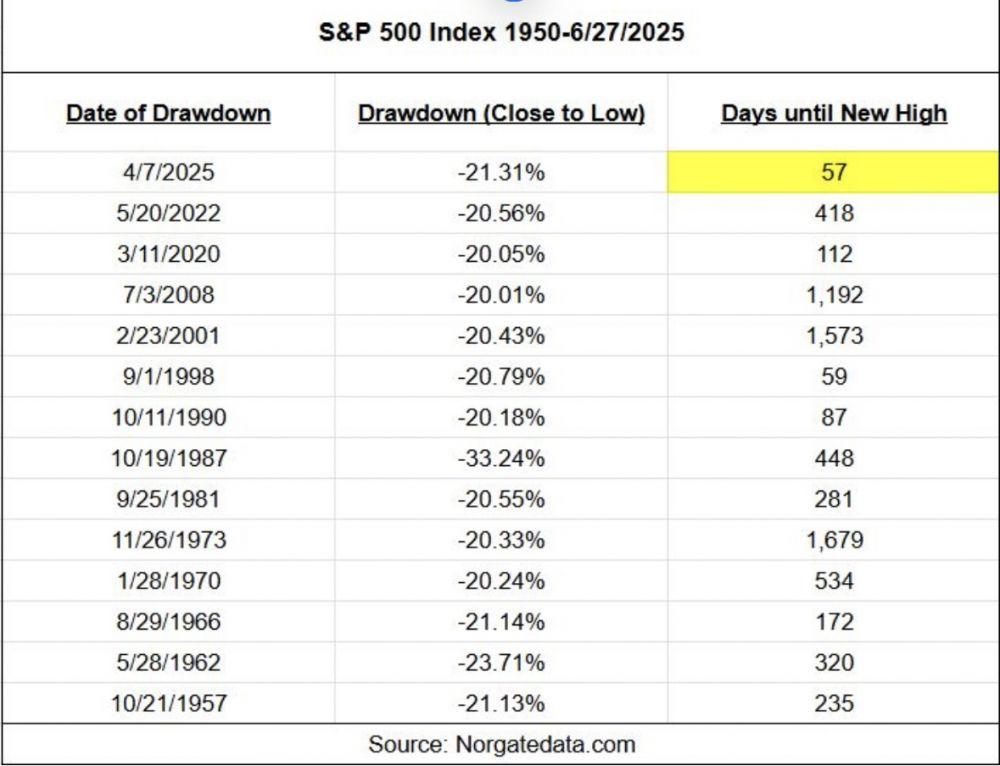This screenshot has width=1000, height=766.
Task: Click the S&P 500 Index table title
Action: [x=501, y=32]
